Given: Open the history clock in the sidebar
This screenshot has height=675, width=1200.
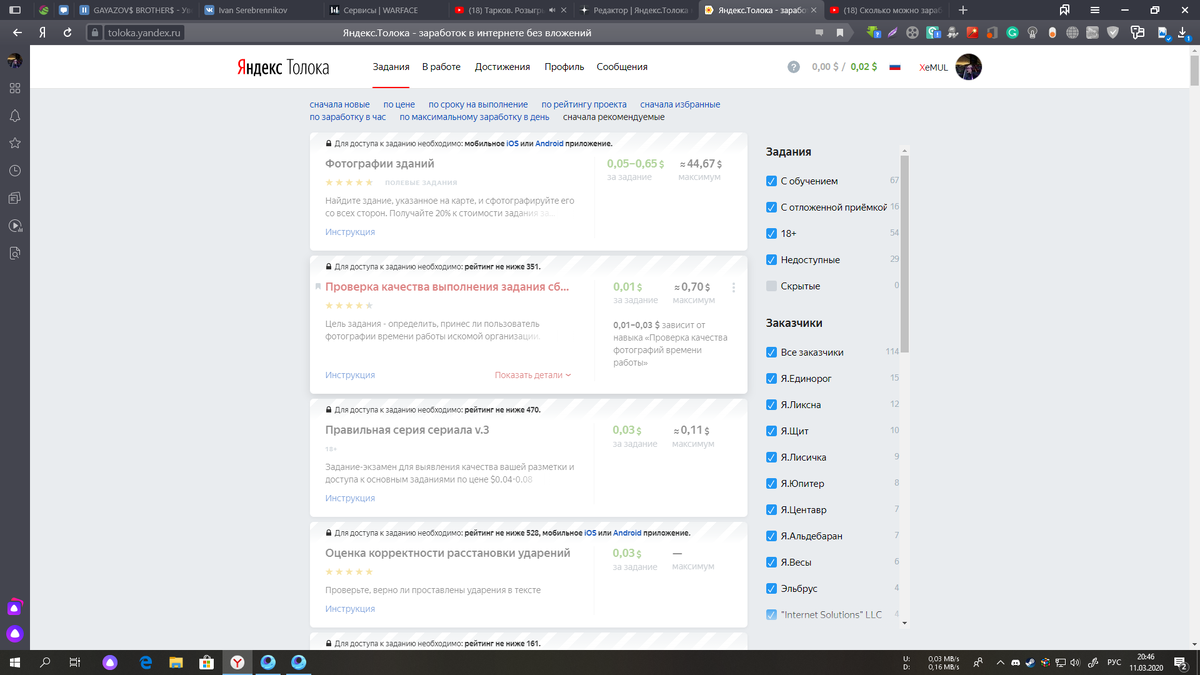Looking at the screenshot, I should 15,171.
